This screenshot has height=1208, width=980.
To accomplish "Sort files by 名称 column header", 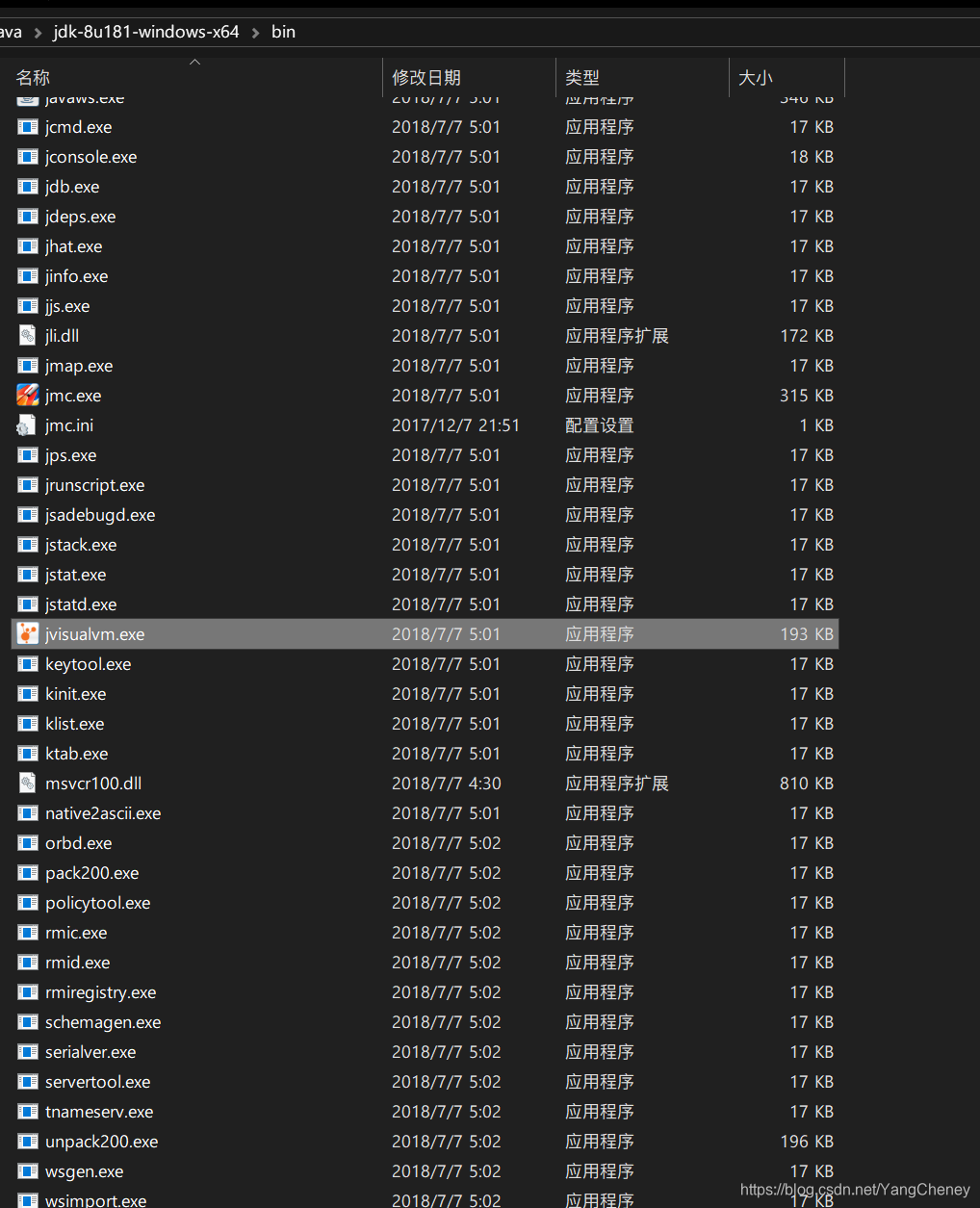I will point(195,77).
